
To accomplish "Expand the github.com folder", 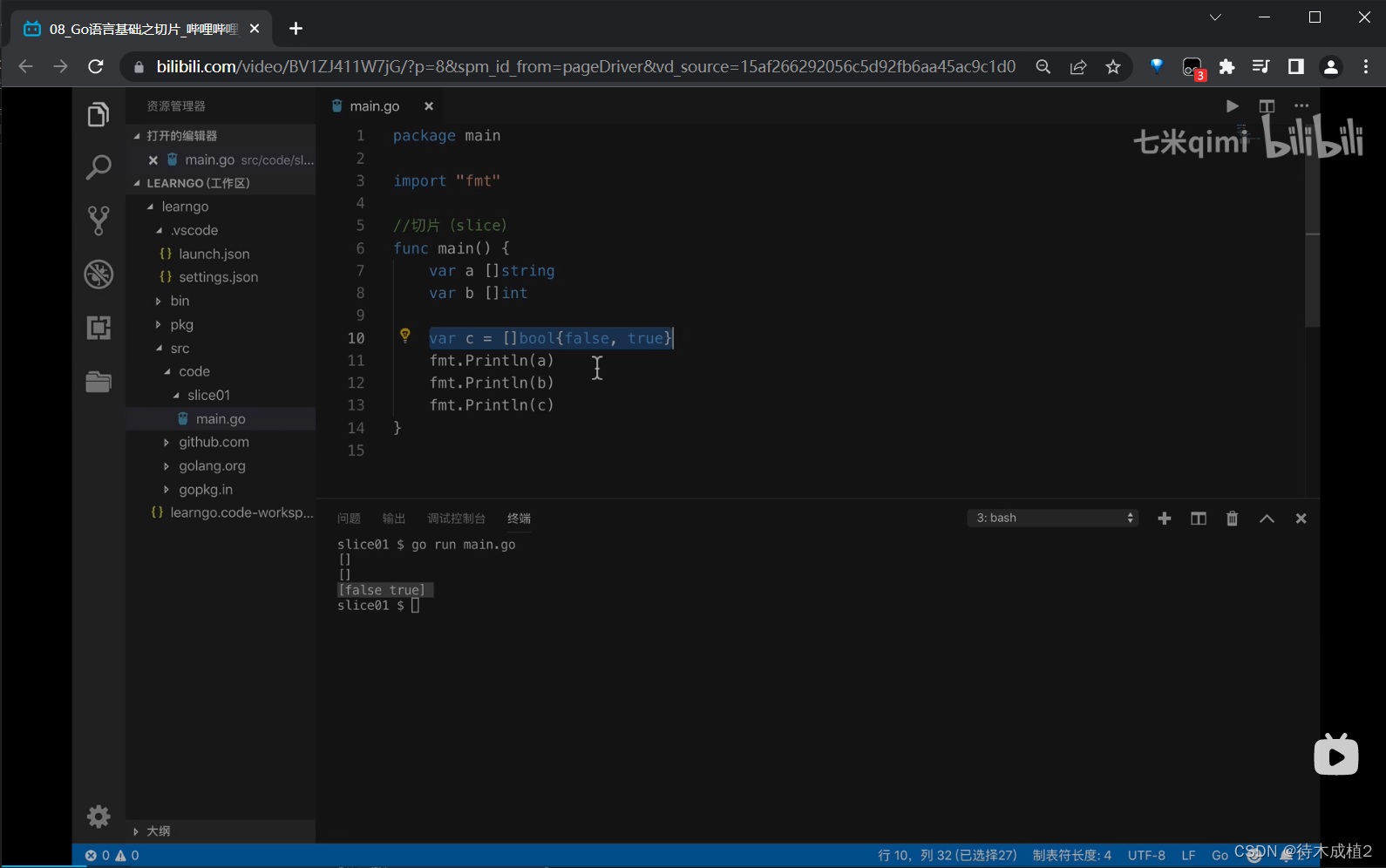I will (166, 443).
